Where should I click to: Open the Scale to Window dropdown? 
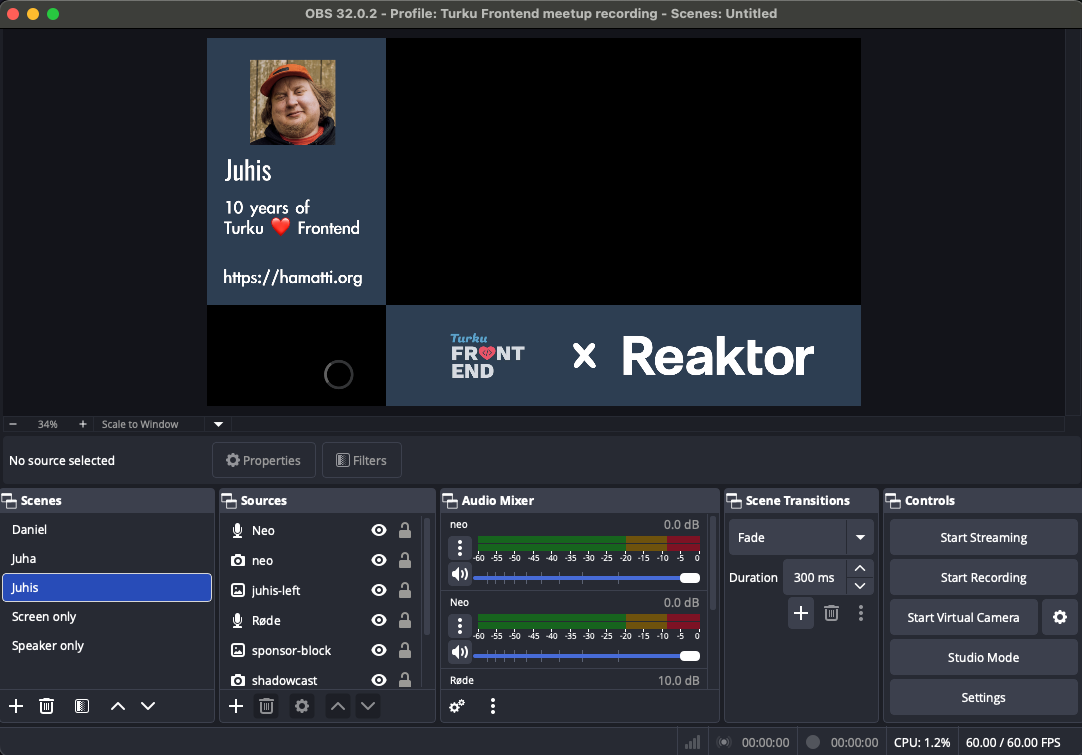pos(217,424)
